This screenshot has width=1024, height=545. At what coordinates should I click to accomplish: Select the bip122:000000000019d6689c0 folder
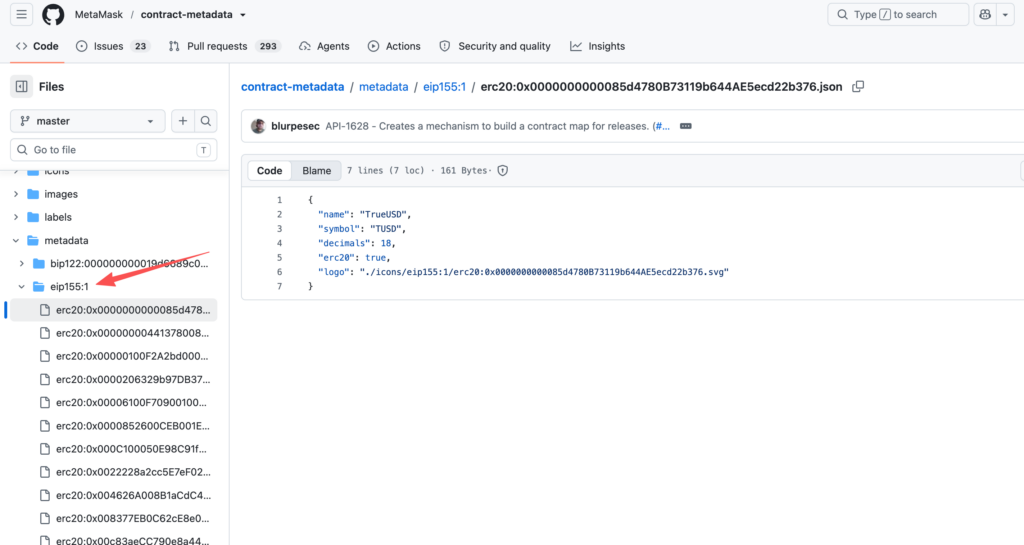tap(129, 263)
